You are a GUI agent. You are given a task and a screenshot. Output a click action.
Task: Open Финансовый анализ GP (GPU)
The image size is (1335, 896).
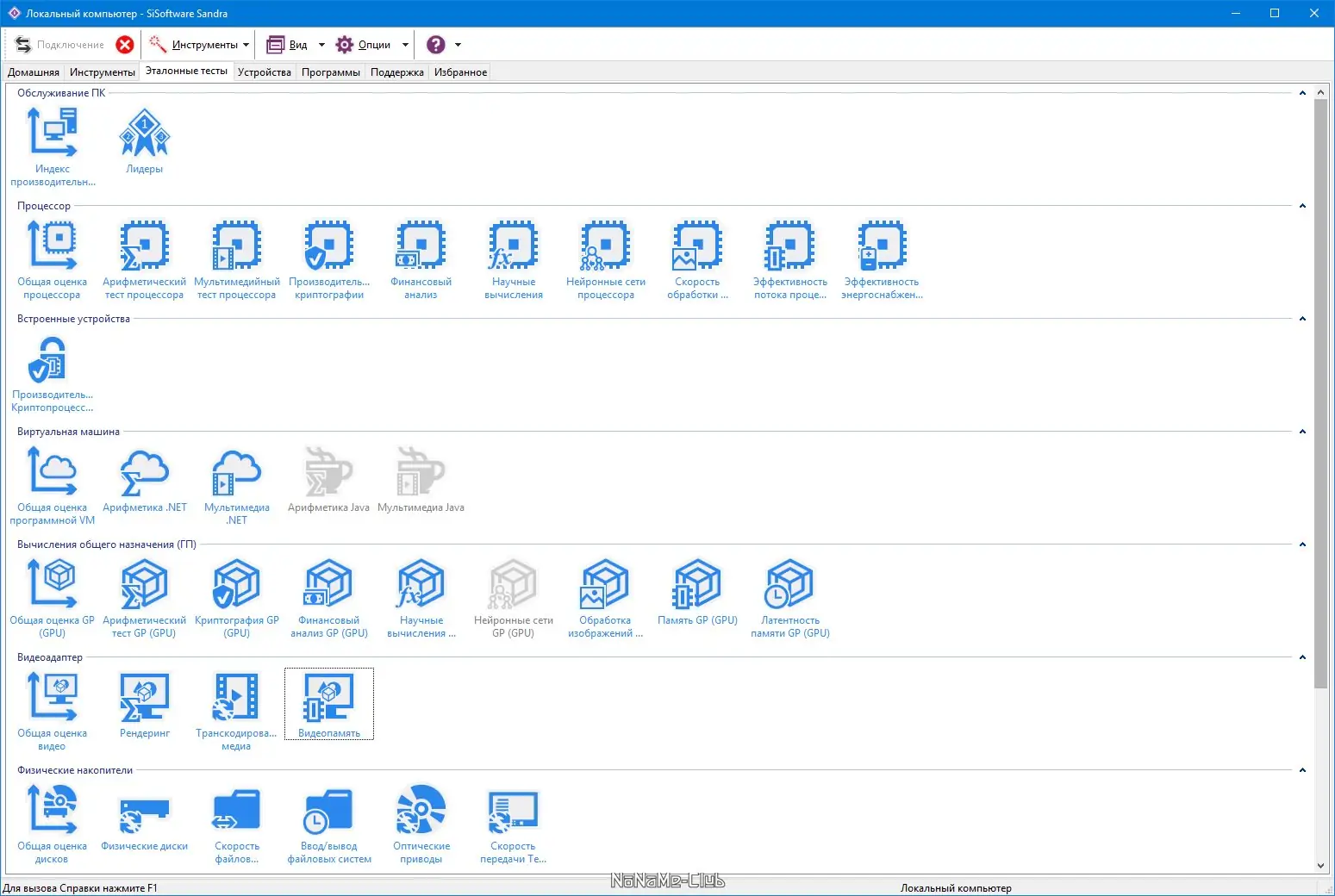(x=329, y=598)
